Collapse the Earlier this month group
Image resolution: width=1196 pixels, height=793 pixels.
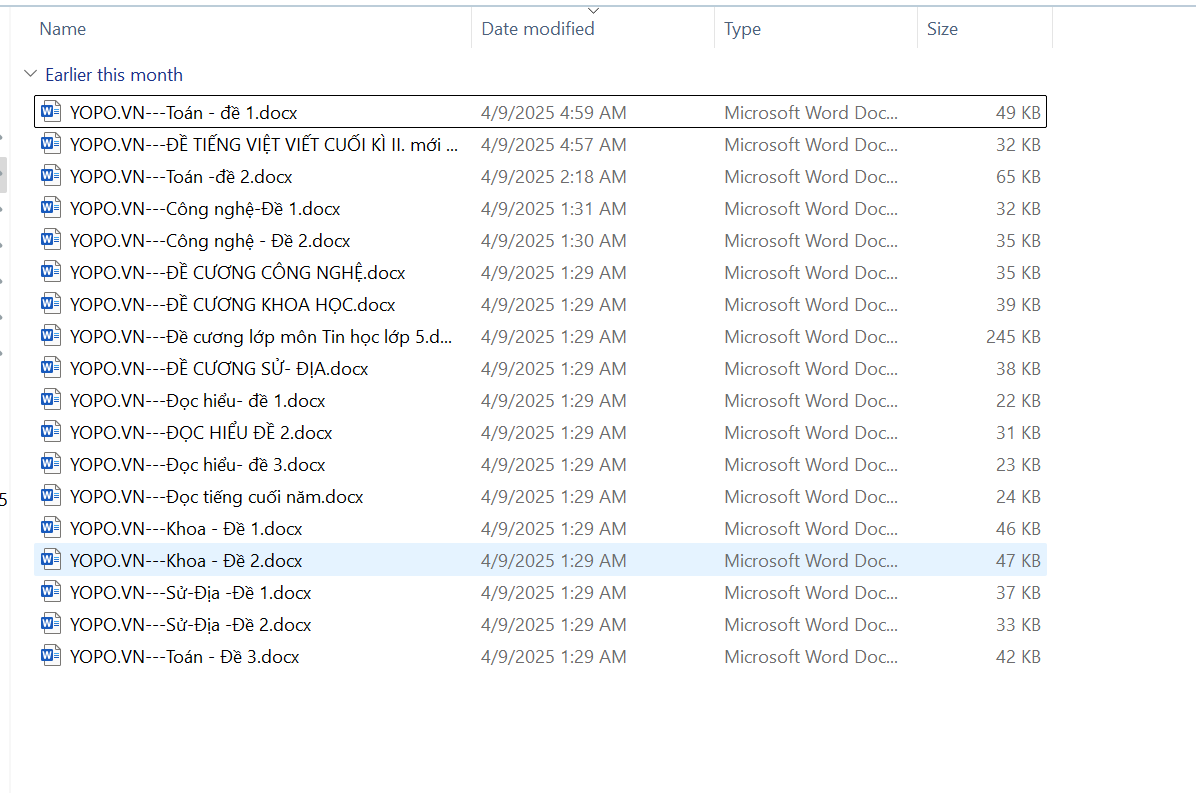click(x=31, y=75)
